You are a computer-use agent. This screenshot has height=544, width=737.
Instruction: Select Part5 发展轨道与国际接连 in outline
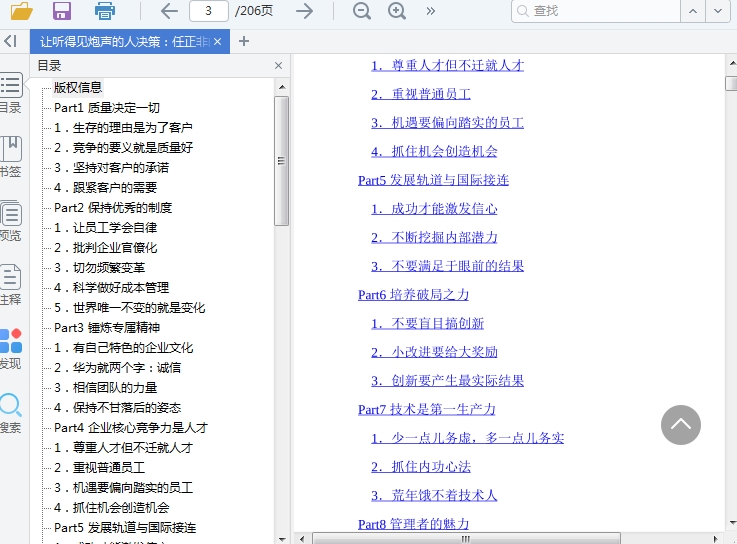(x=125, y=528)
